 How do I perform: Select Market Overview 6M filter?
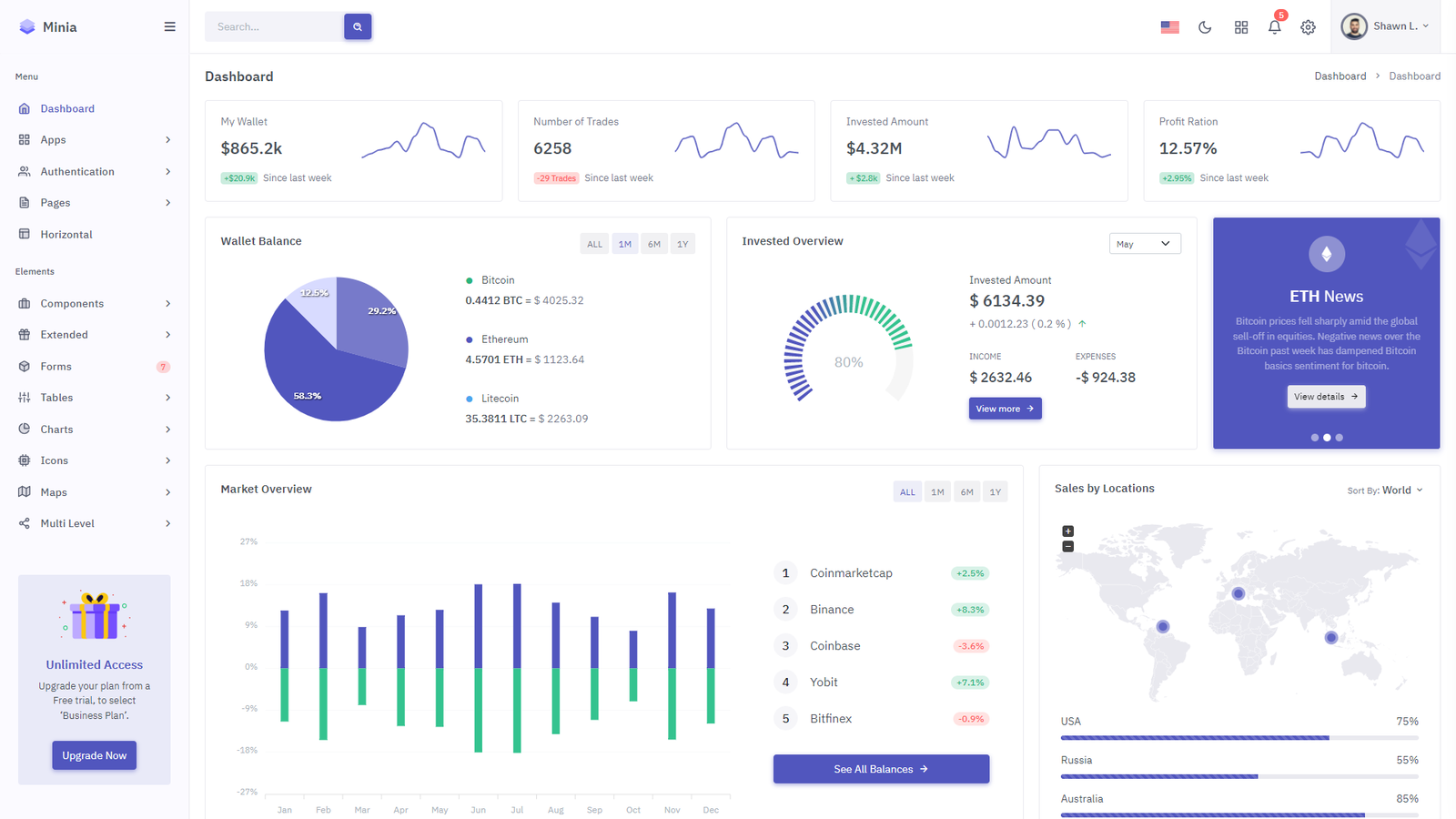[x=966, y=492]
